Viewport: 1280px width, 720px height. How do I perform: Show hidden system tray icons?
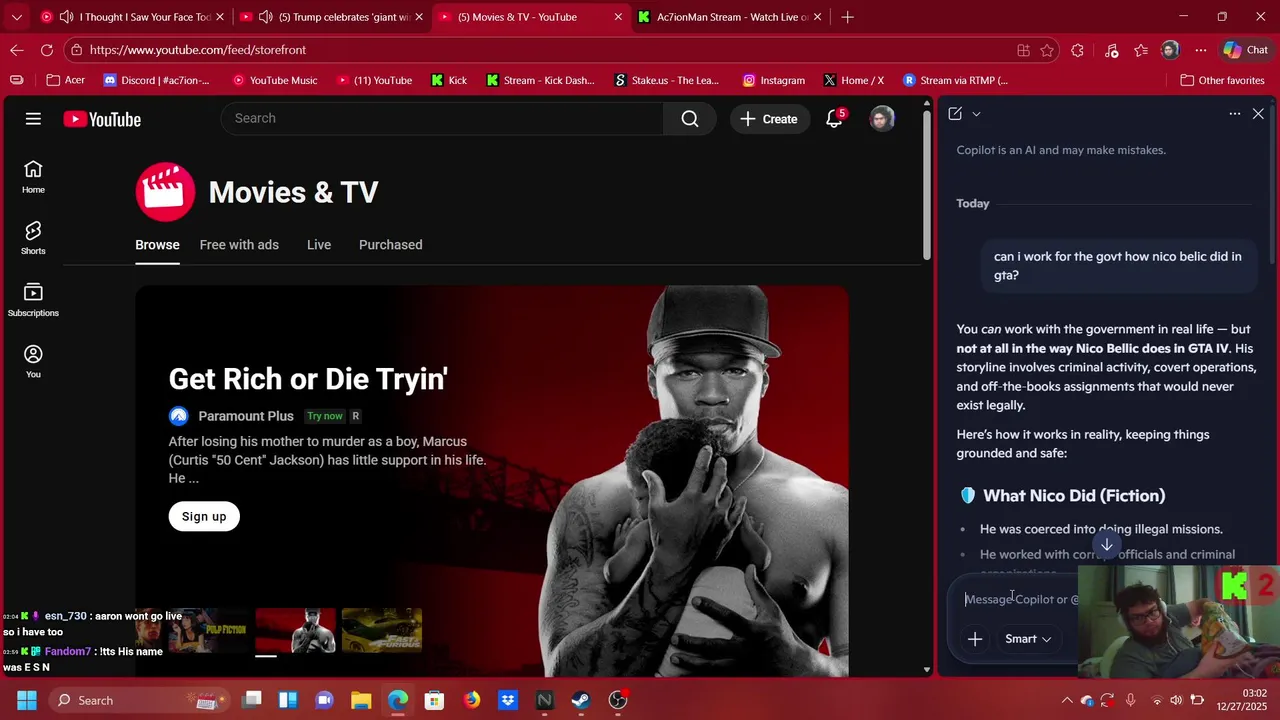[1067, 700]
